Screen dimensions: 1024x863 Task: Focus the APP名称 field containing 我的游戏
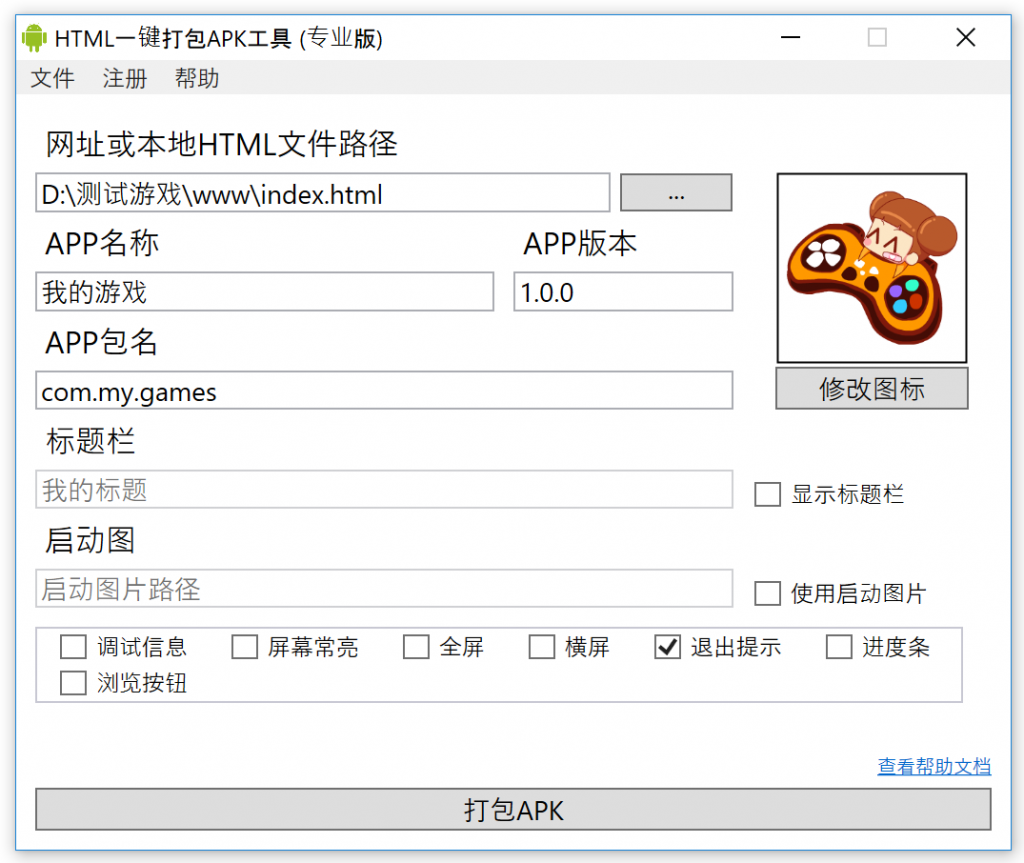point(264,292)
